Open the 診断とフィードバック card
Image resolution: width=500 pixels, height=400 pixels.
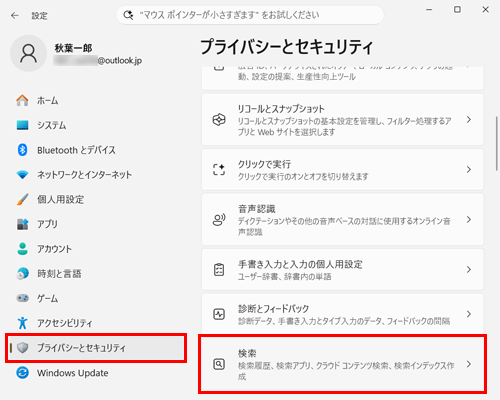343,314
